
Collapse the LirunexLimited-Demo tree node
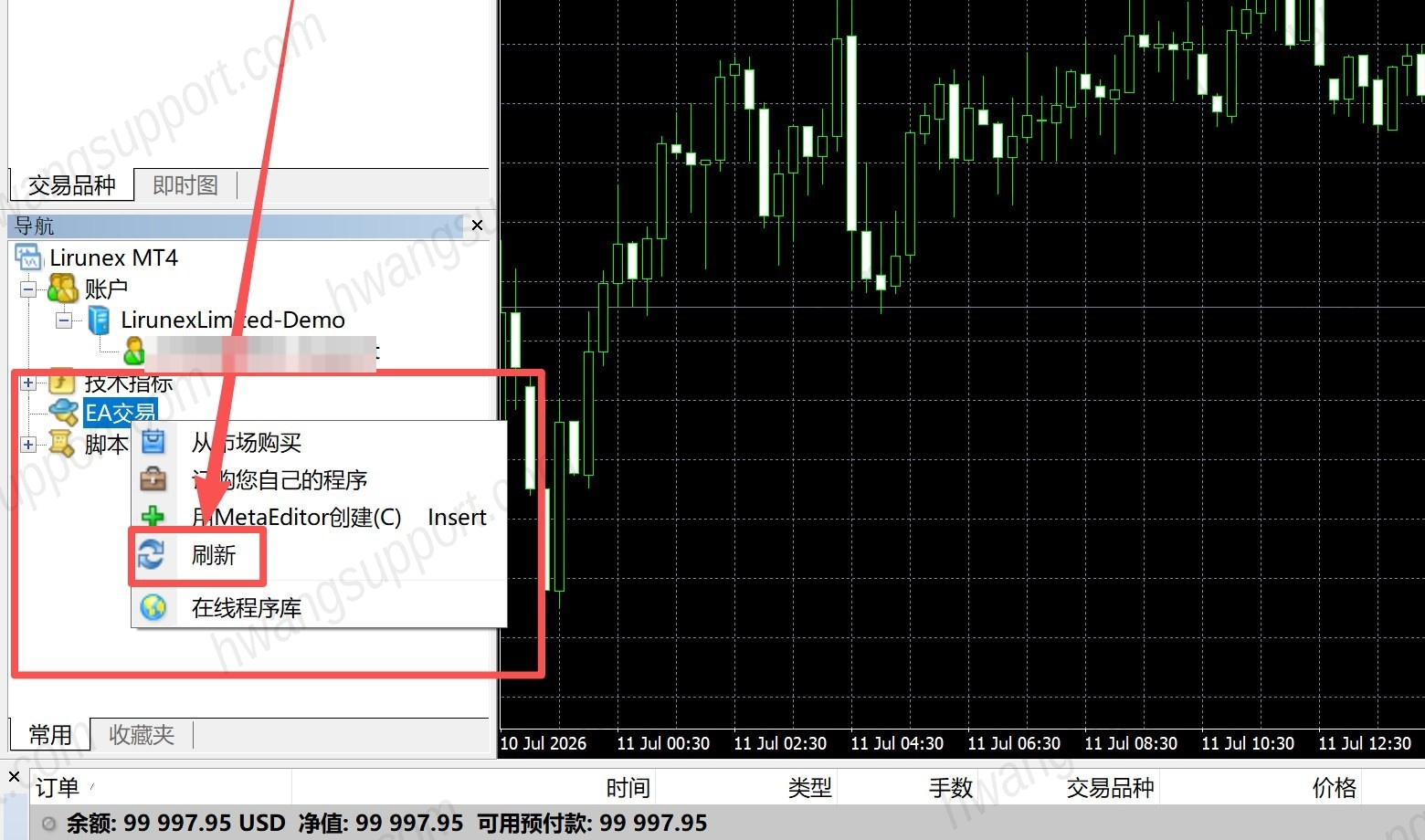[64, 320]
